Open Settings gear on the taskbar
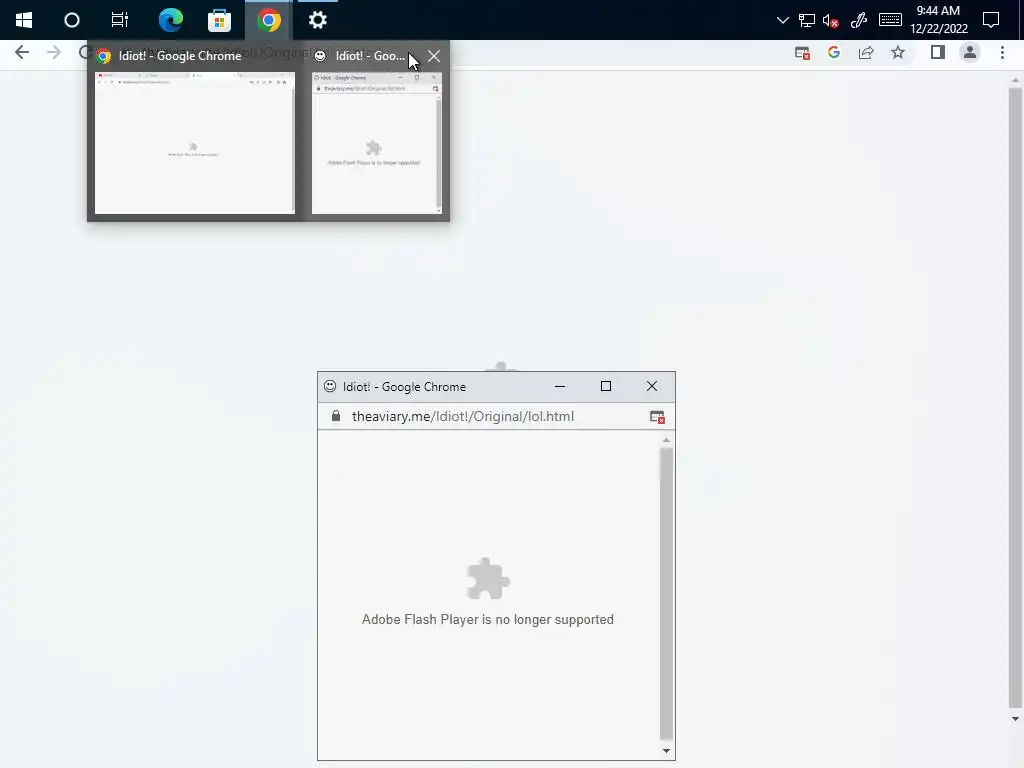This screenshot has height=768, width=1024. 317,20
